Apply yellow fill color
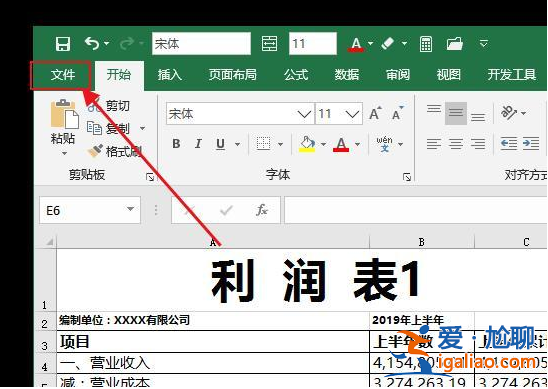 coord(307,144)
